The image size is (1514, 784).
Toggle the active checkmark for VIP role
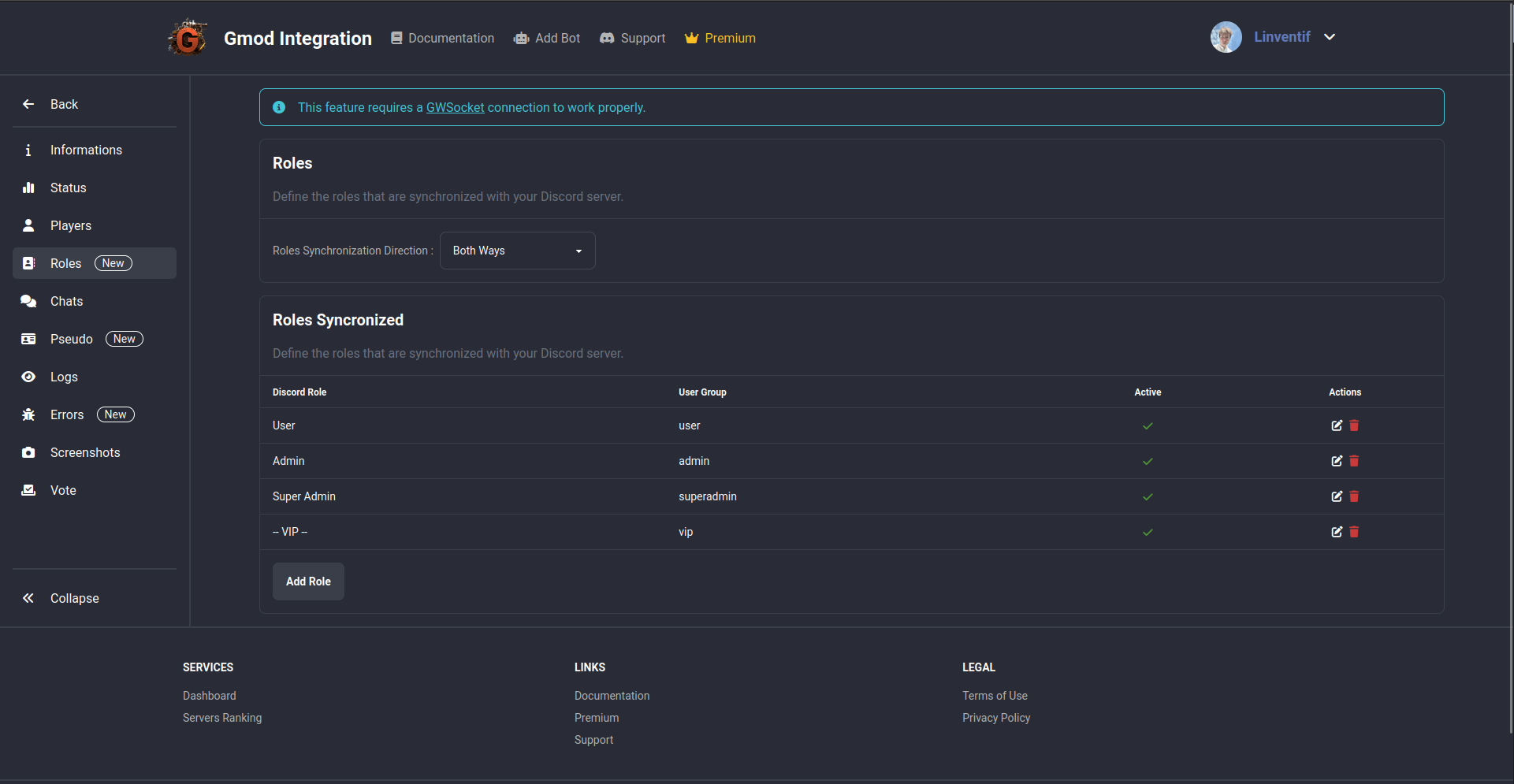coord(1148,532)
